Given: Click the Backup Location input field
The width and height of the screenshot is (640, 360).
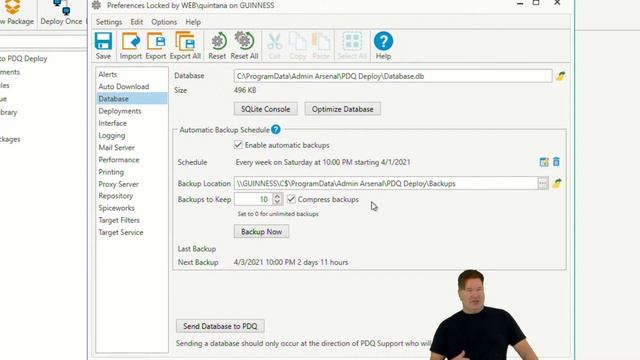Looking at the screenshot, I should click(x=386, y=183).
